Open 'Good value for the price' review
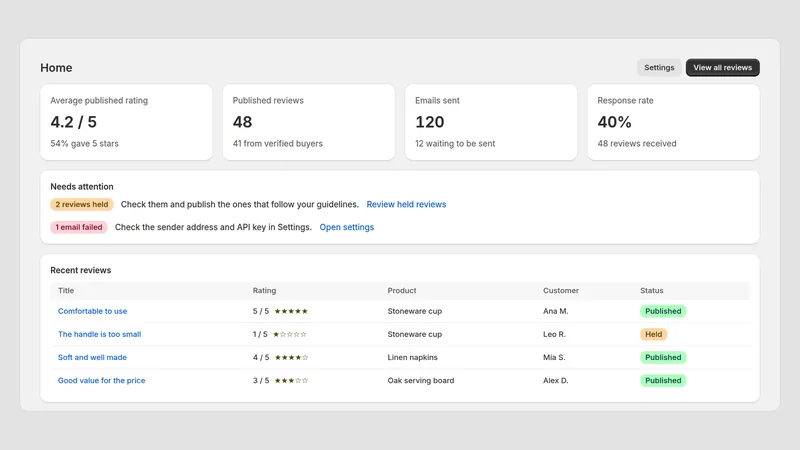 pos(102,380)
